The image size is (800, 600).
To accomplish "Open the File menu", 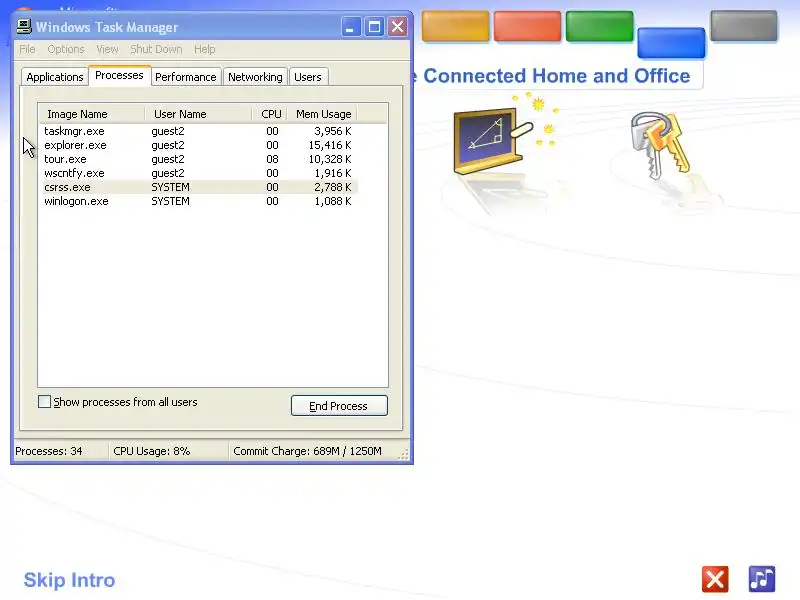I will click(x=27, y=49).
